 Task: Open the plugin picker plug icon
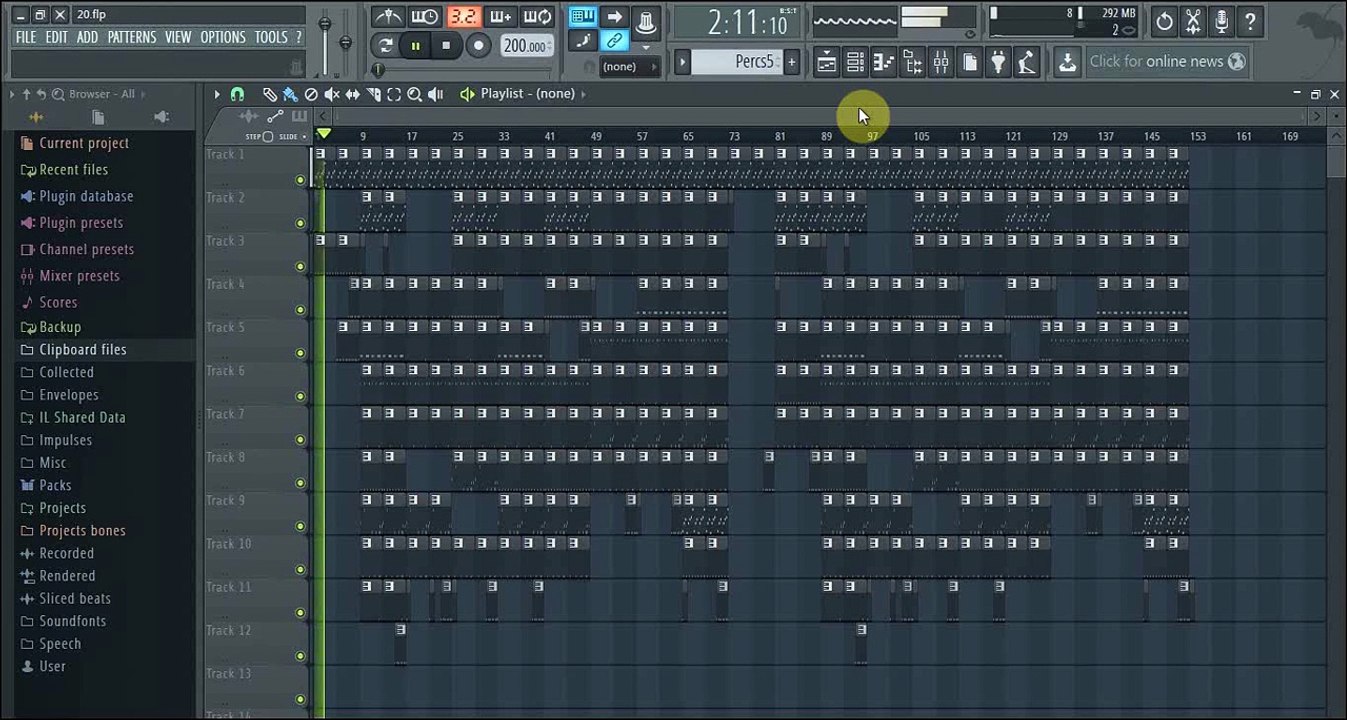point(998,62)
